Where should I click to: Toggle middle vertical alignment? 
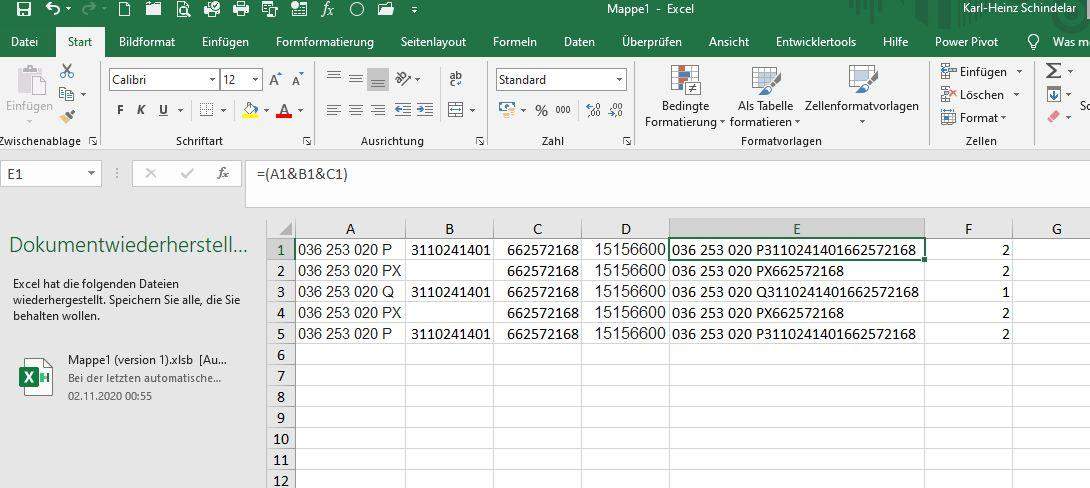click(356, 78)
